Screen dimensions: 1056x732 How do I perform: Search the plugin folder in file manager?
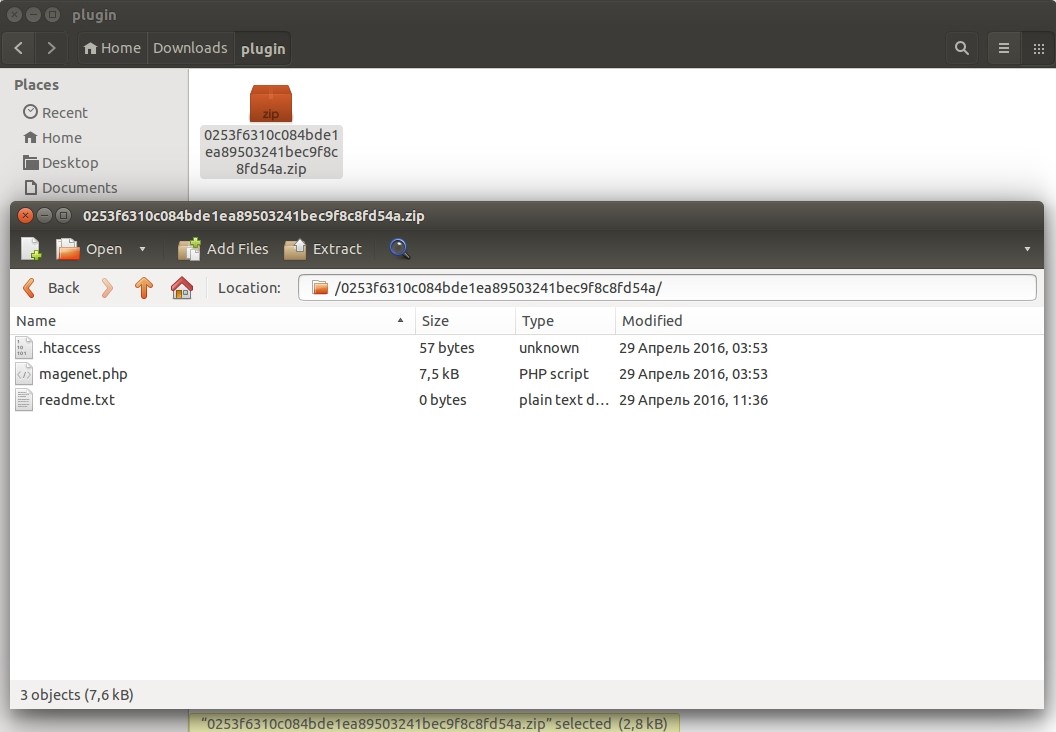[x=961, y=47]
